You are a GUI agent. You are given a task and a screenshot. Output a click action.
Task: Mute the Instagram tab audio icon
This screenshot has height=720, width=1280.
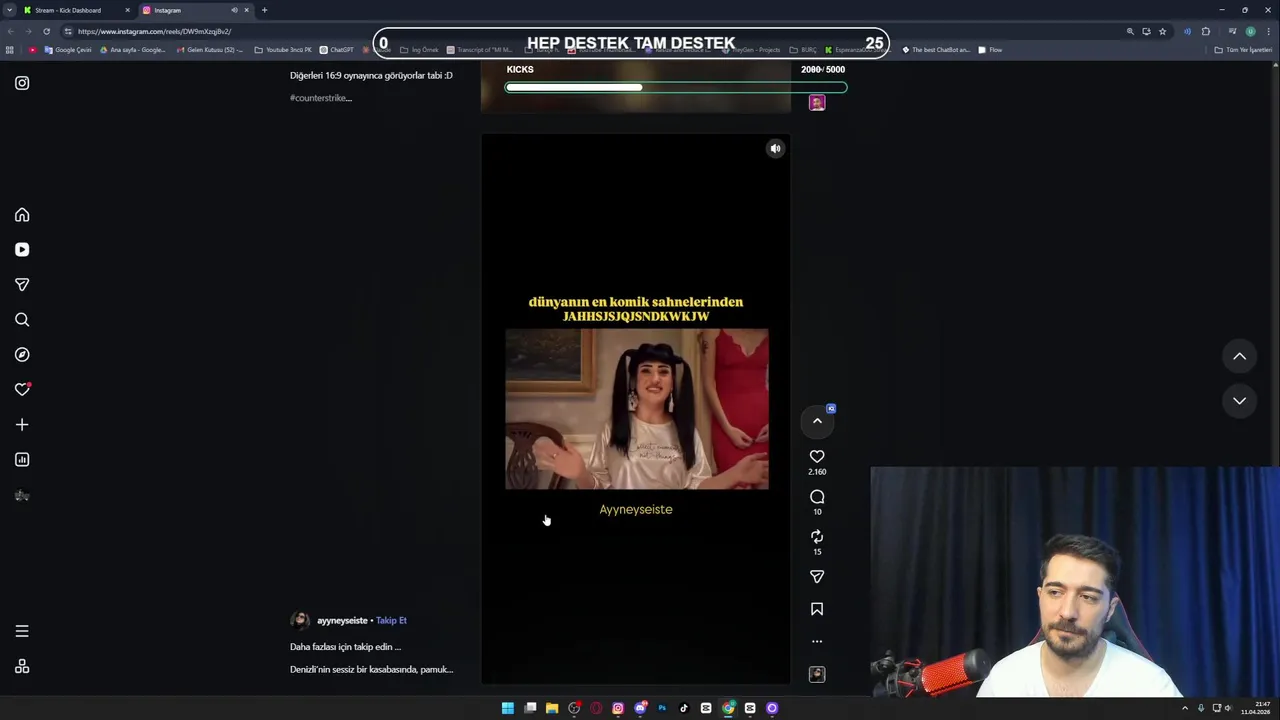click(234, 10)
